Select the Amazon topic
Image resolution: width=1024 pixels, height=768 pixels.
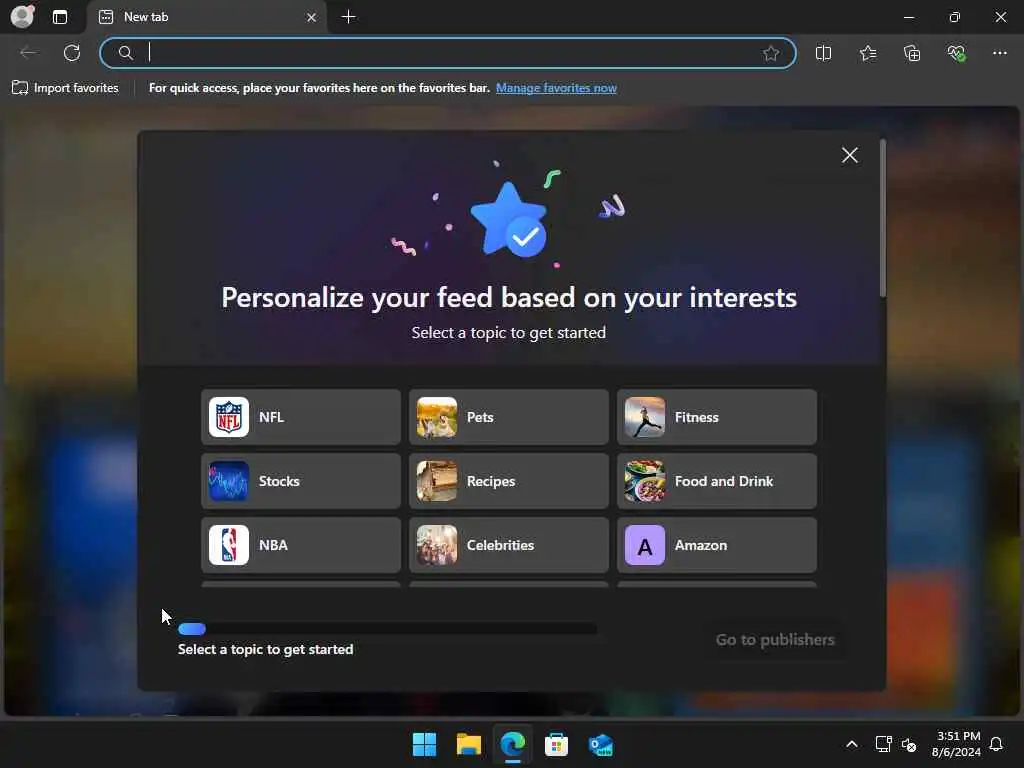pos(717,545)
